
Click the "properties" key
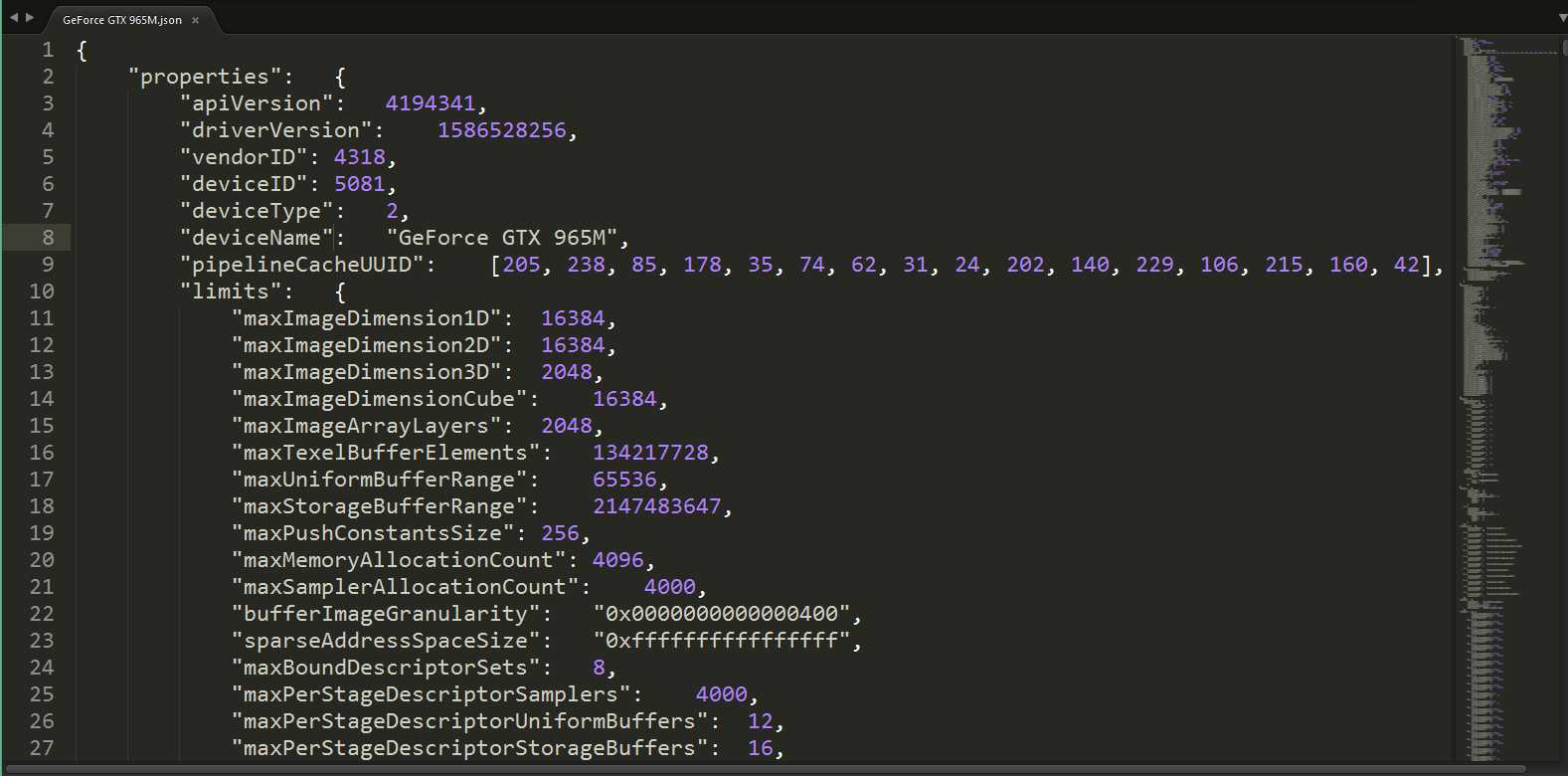205,78
